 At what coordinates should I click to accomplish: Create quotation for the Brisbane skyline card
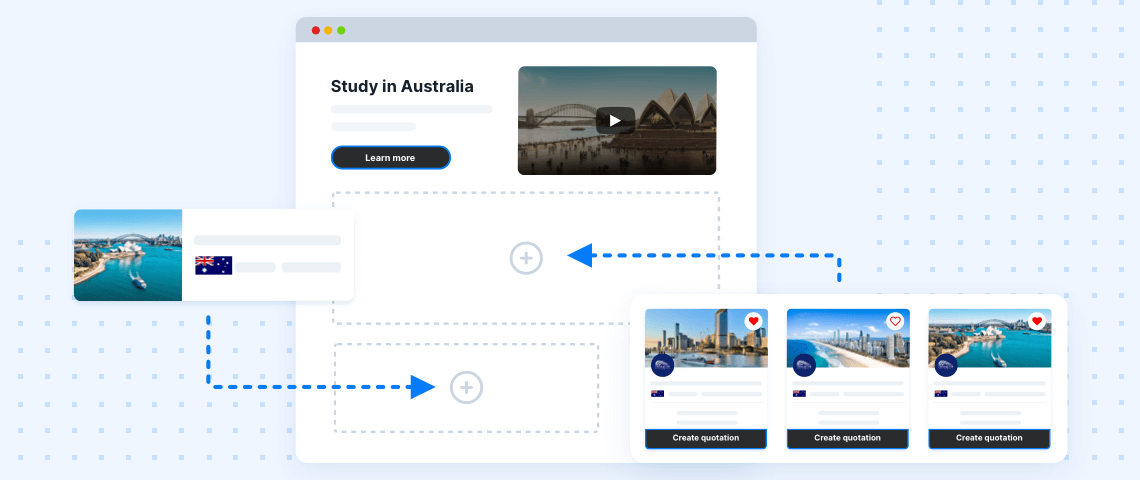(x=705, y=439)
